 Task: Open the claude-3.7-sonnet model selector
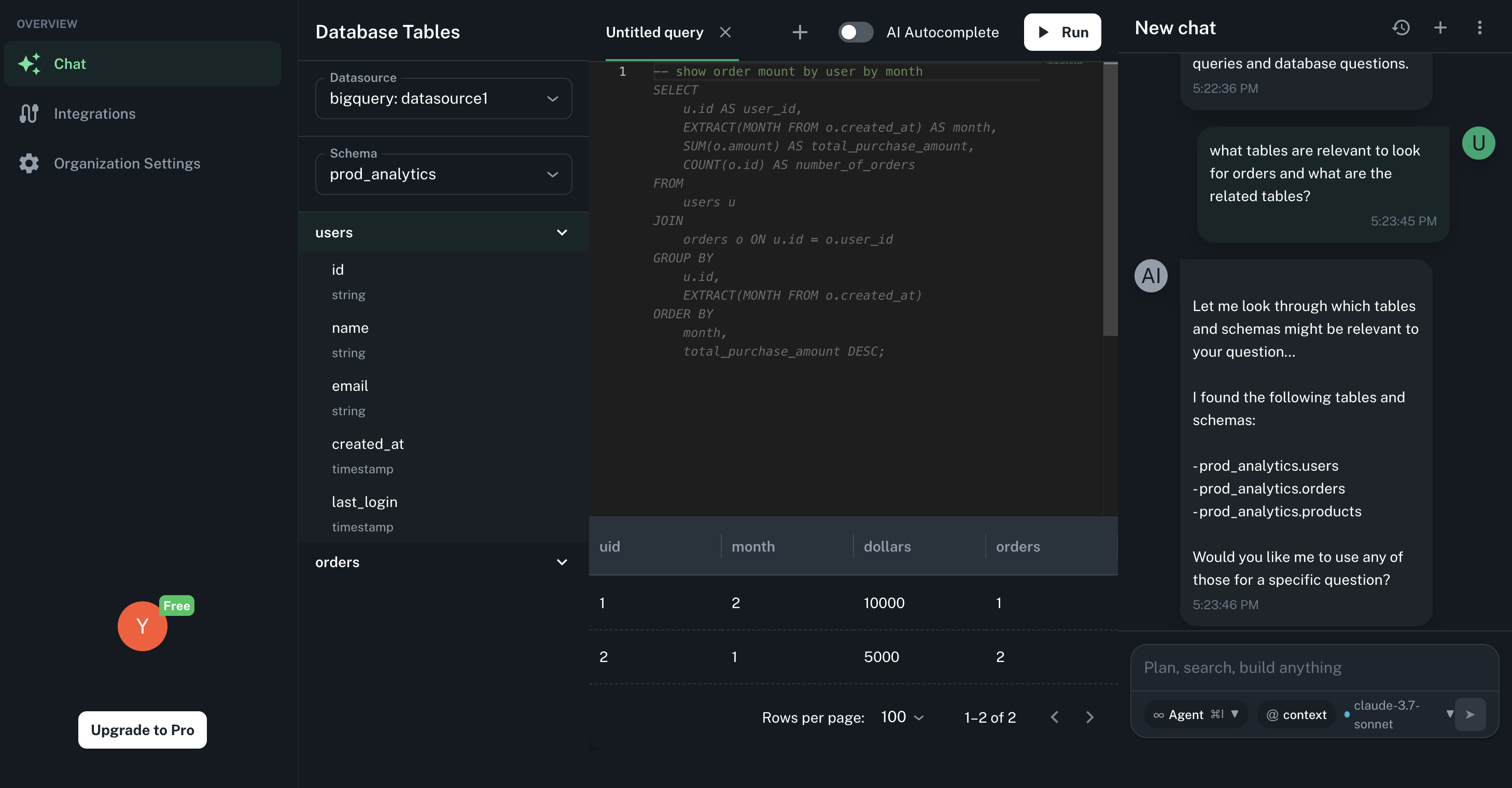(1400, 715)
